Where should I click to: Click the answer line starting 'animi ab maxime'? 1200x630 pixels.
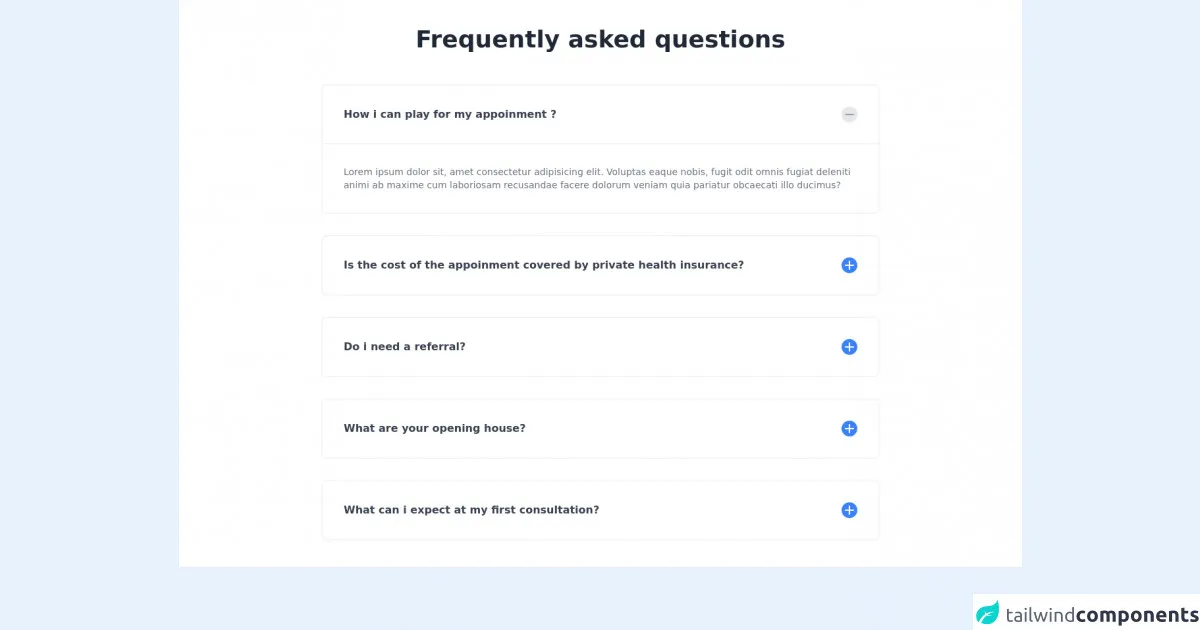click(x=591, y=185)
